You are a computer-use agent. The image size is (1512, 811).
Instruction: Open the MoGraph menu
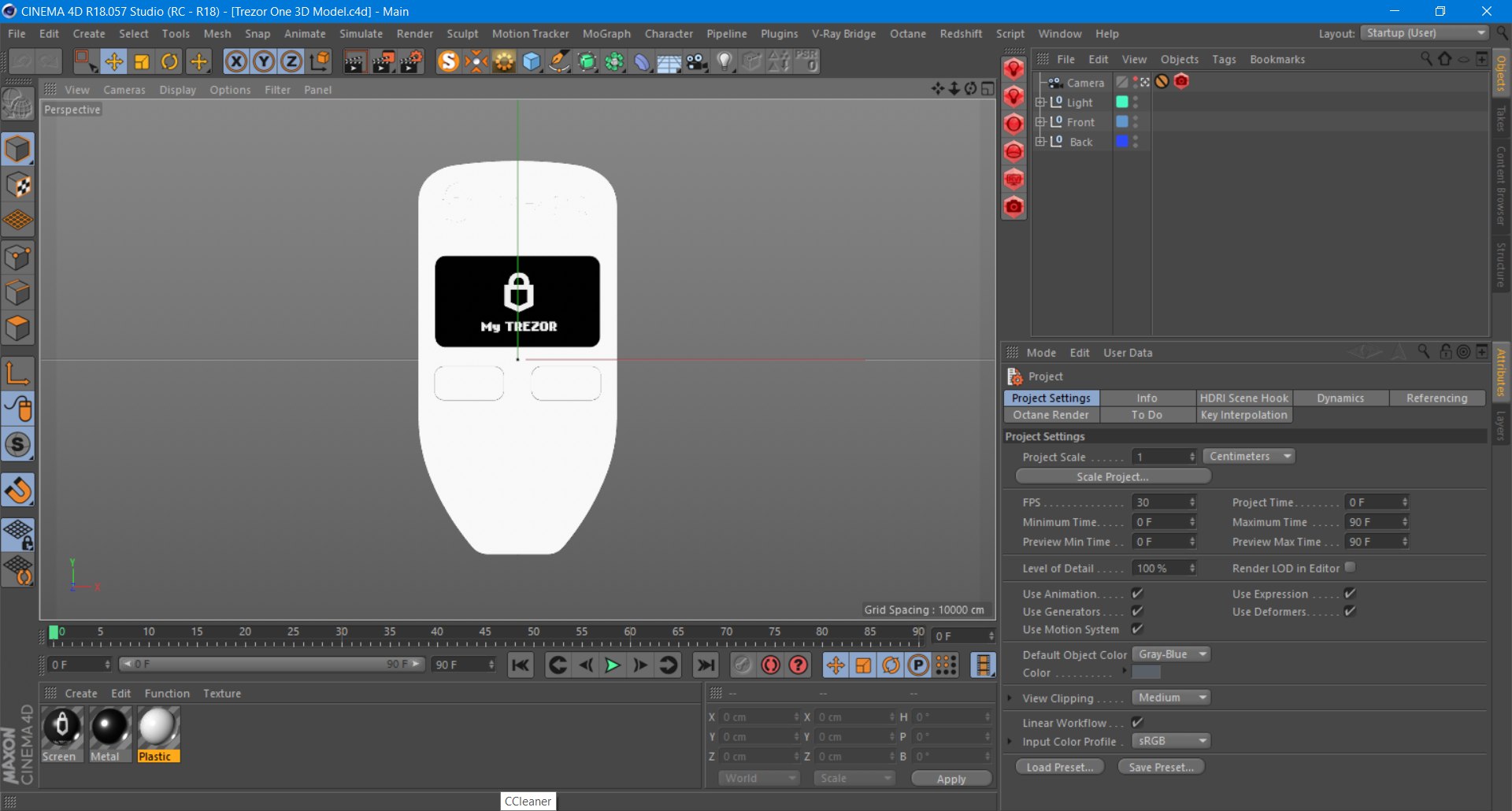(606, 34)
